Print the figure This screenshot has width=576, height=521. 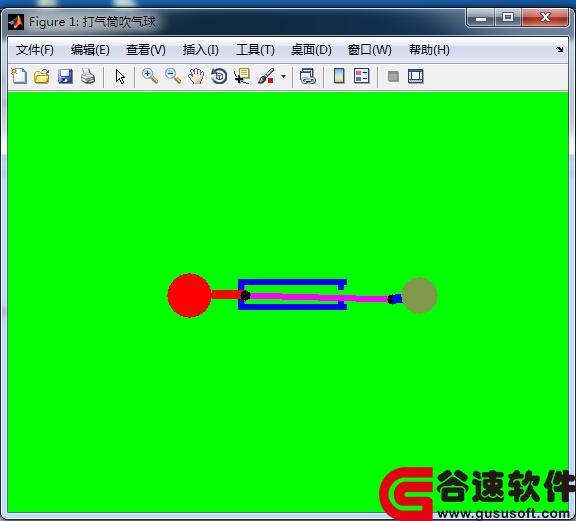(x=88, y=76)
